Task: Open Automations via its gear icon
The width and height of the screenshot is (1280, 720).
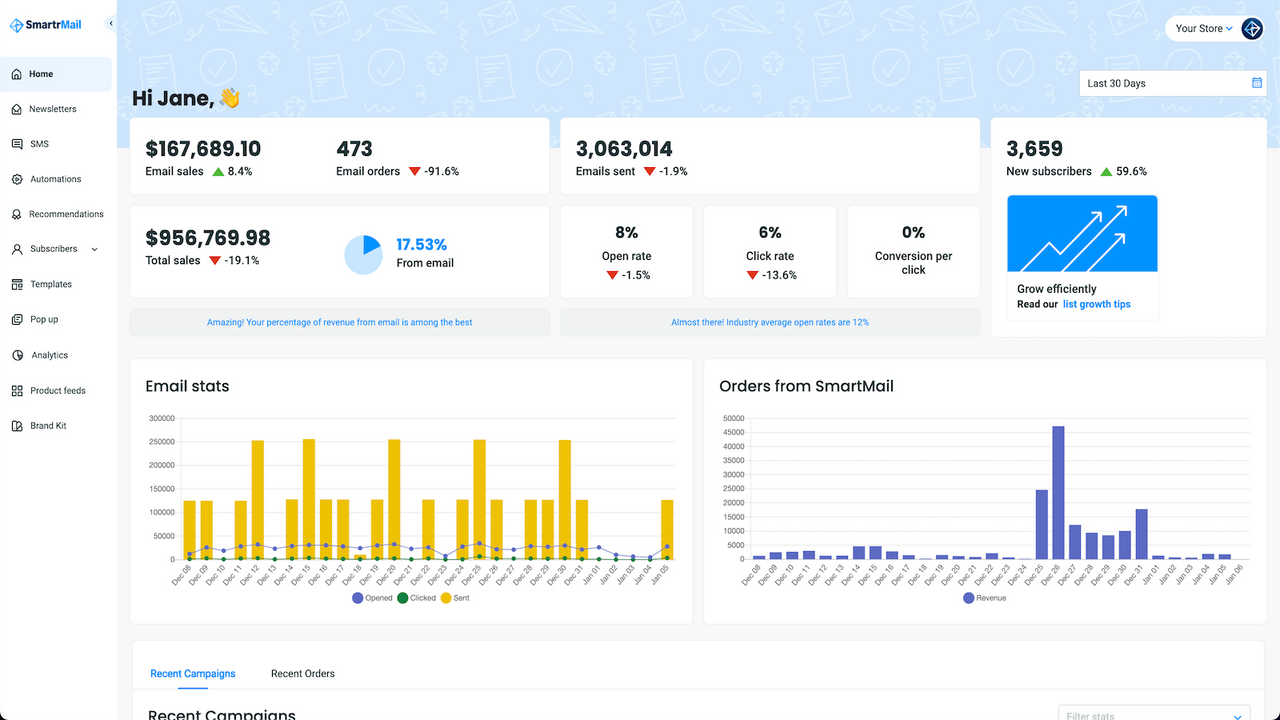Action: (x=17, y=179)
